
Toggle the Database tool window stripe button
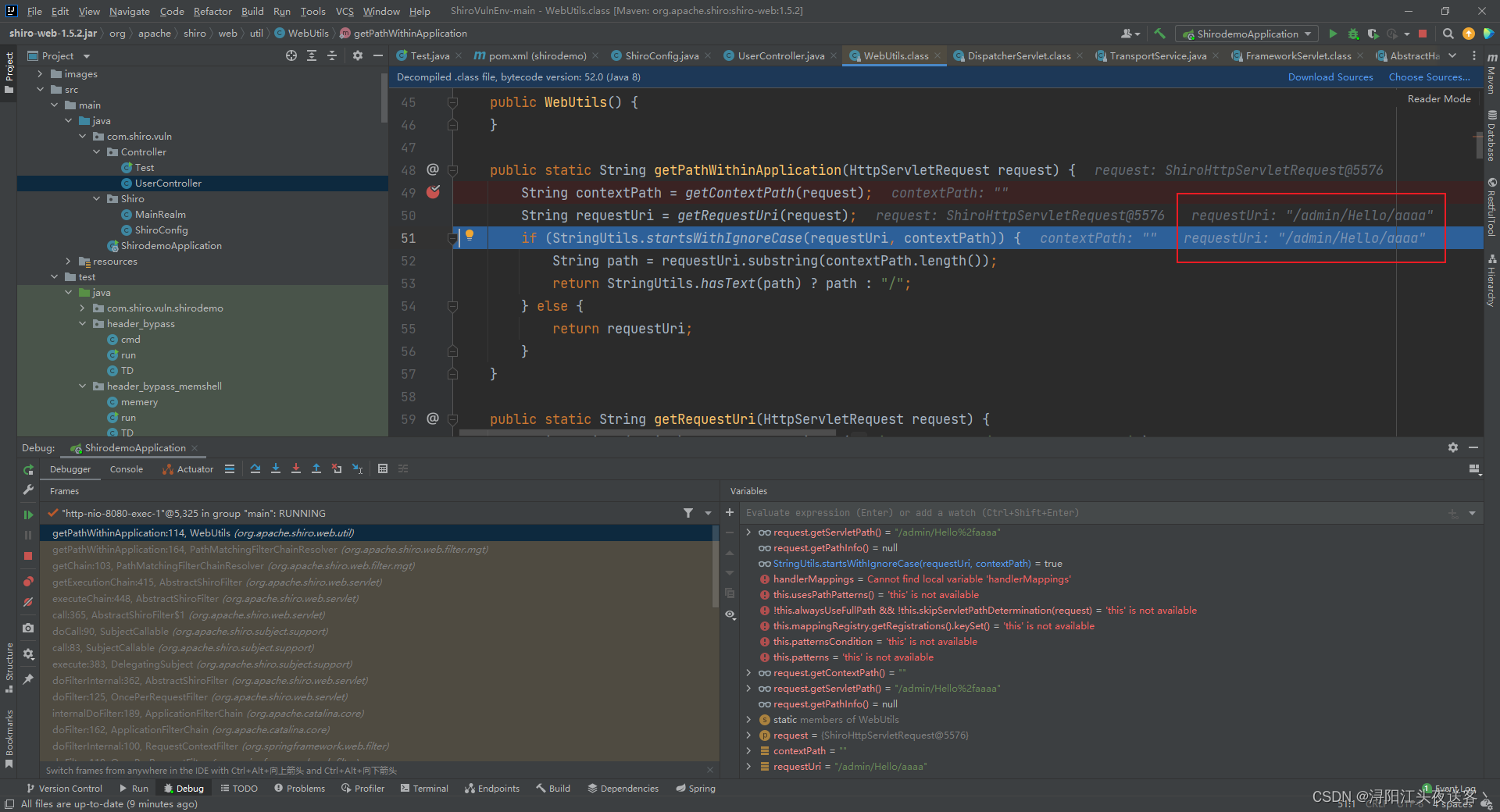(x=1492, y=136)
